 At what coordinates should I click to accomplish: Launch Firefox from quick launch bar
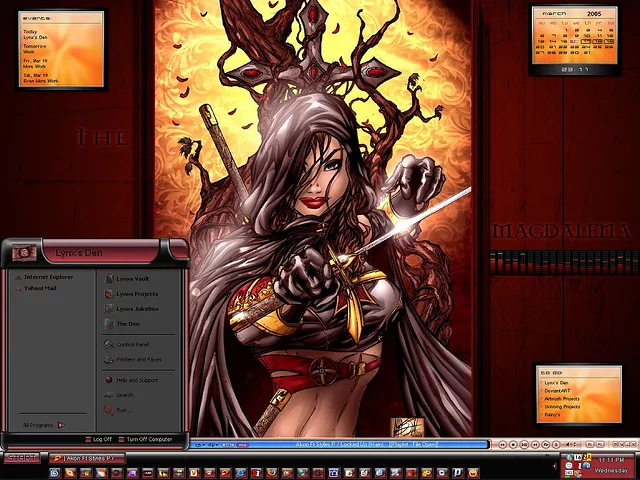tap(272, 473)
